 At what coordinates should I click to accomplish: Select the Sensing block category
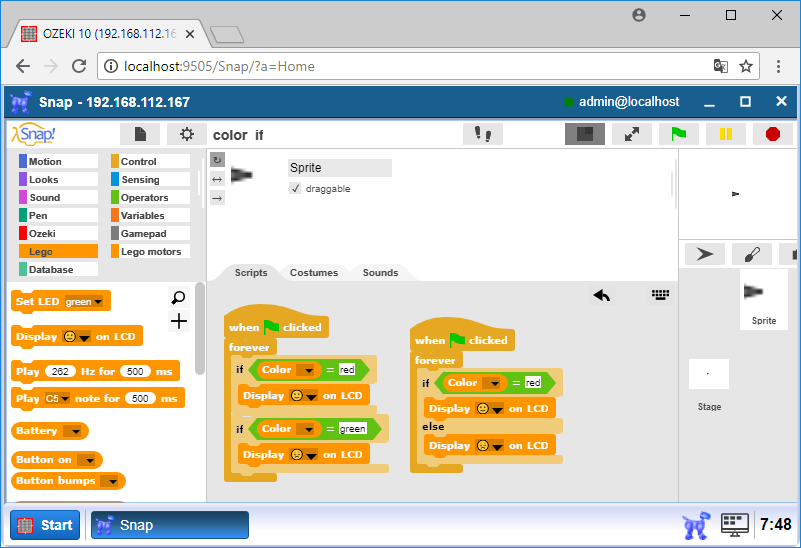point(150,179)
